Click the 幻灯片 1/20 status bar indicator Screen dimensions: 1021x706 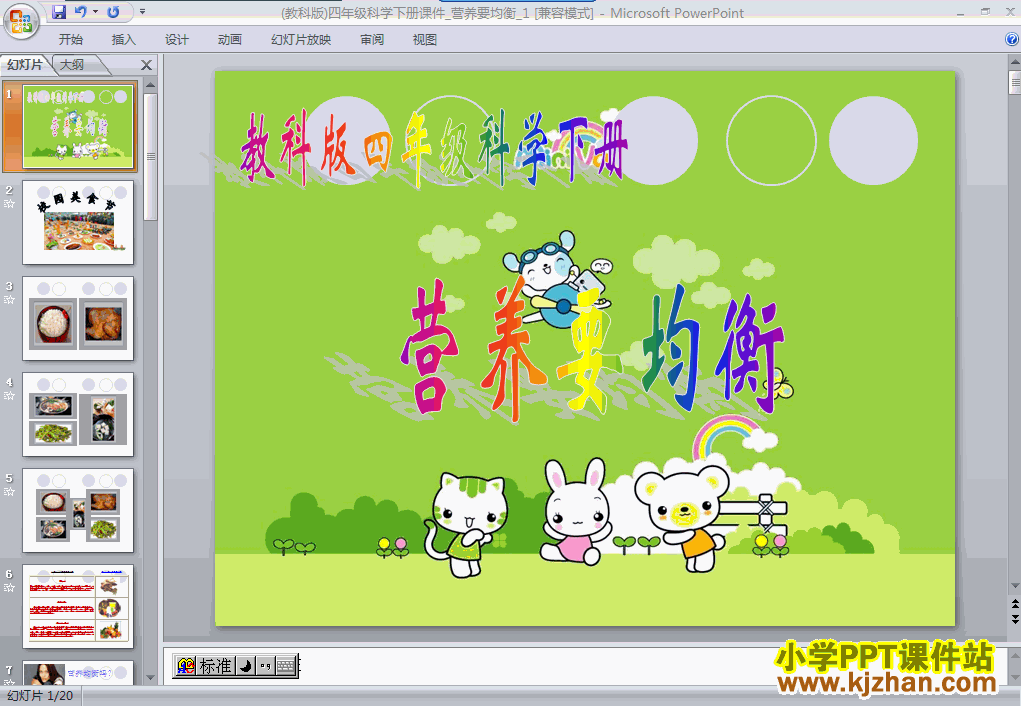pyautogui.click(x=40, y=696)
